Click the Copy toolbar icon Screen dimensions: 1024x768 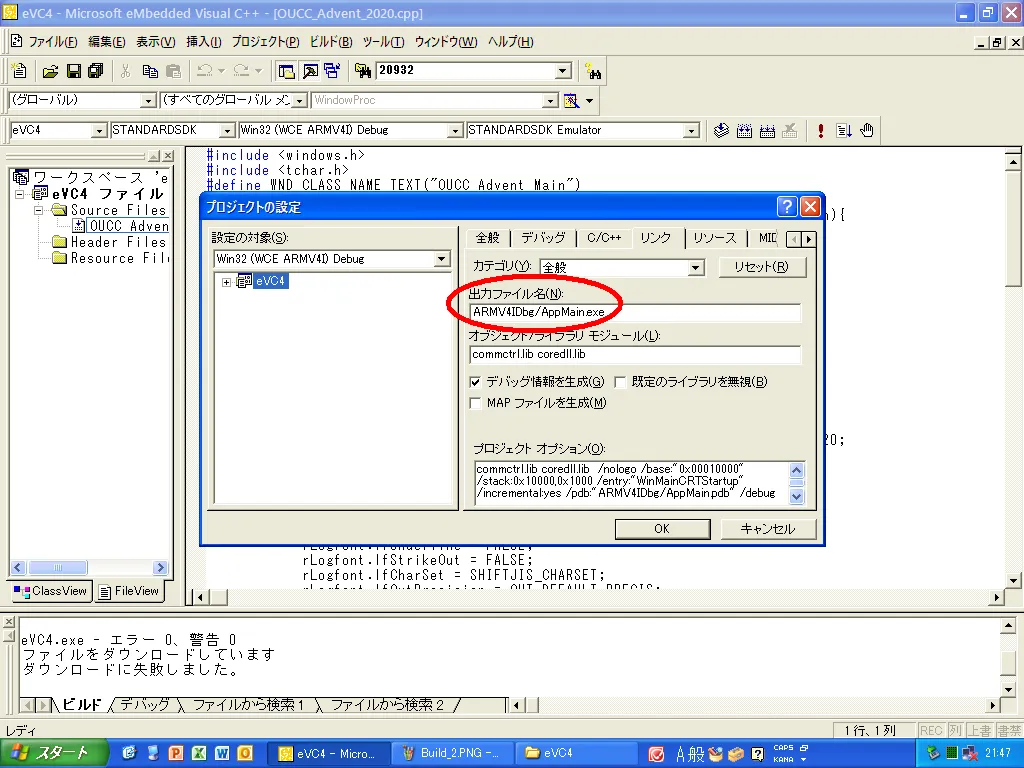click(x=150, y=71)
